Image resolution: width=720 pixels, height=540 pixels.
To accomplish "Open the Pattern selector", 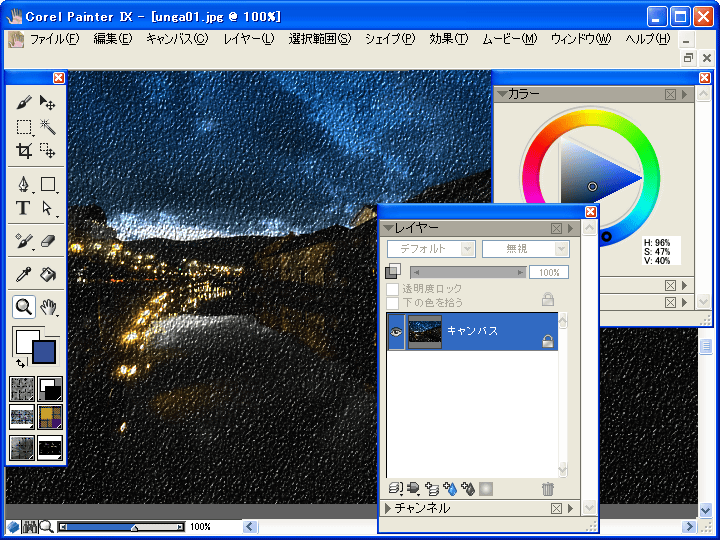I will [x=22, y=417].
